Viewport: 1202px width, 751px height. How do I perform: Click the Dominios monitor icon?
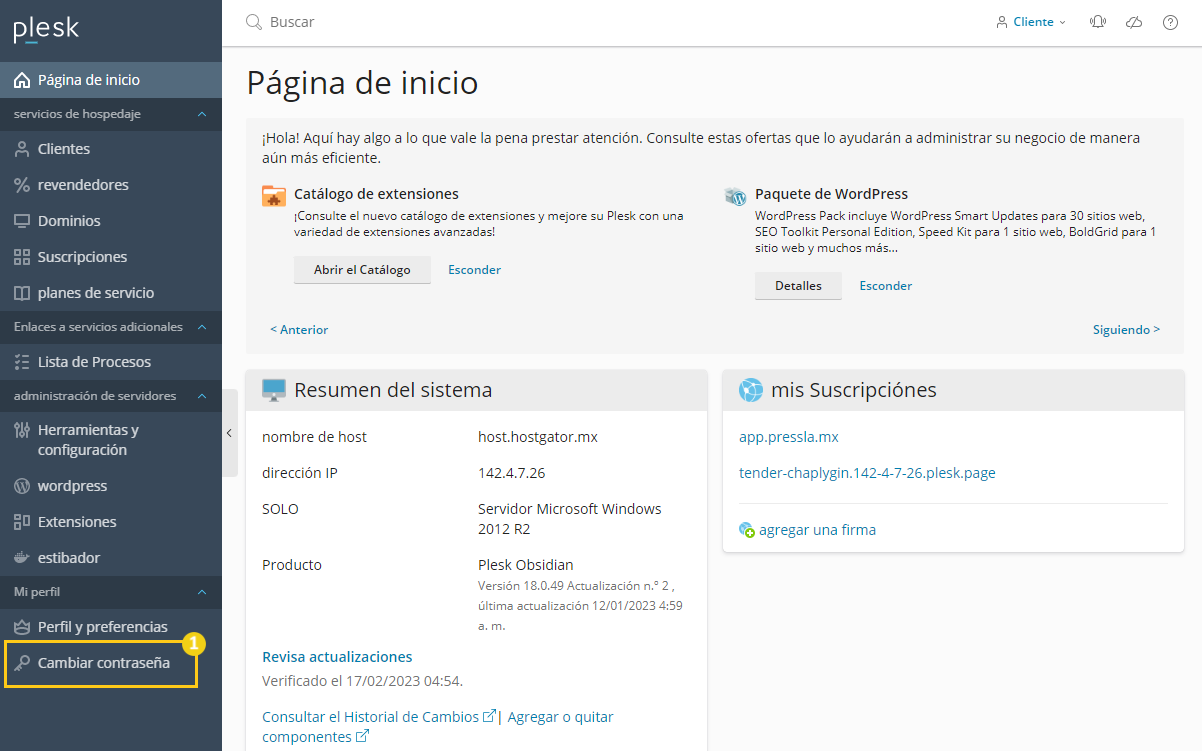[x=22, y=221]
